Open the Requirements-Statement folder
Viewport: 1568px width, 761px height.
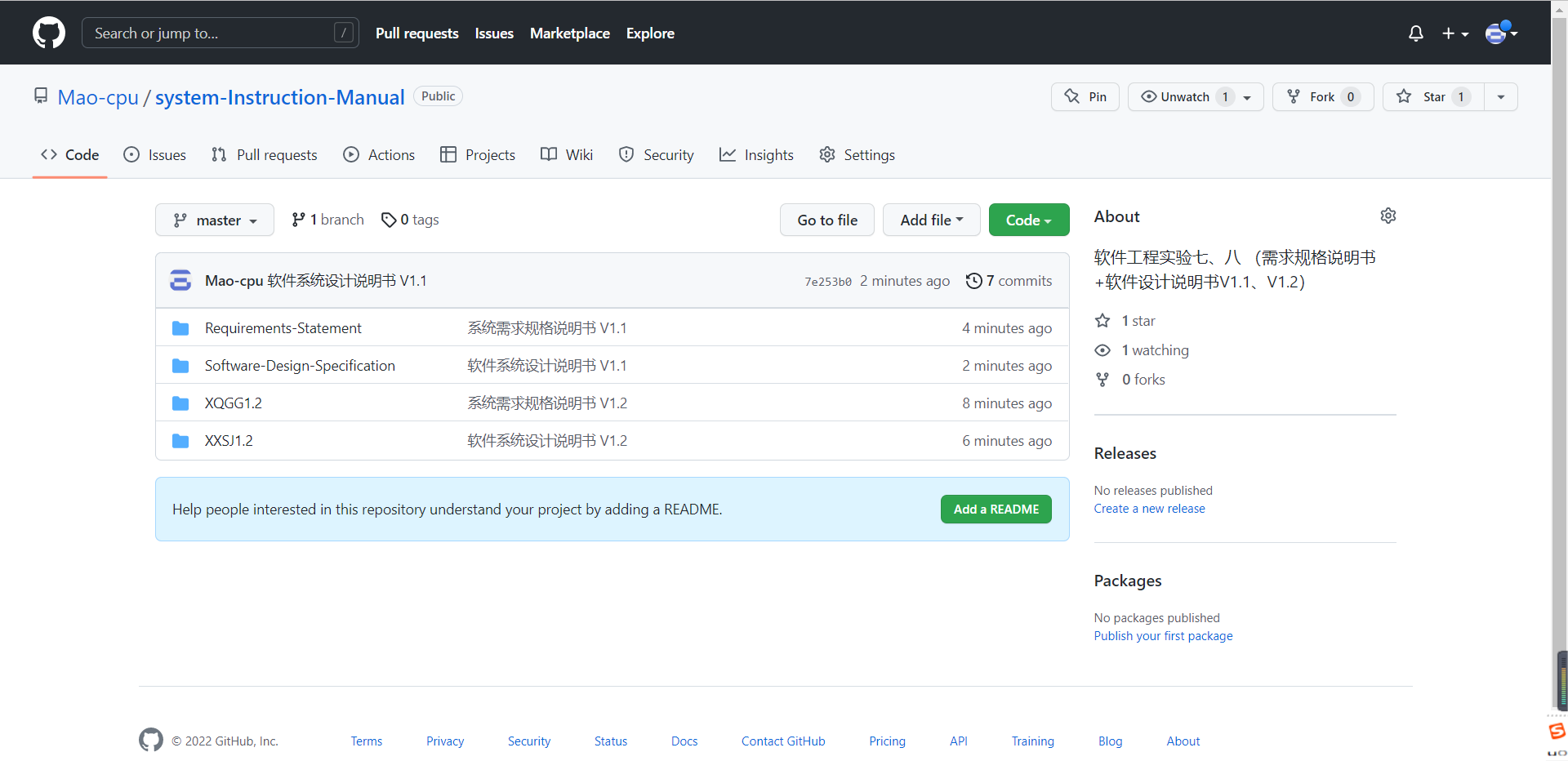(x=283, y=328)
